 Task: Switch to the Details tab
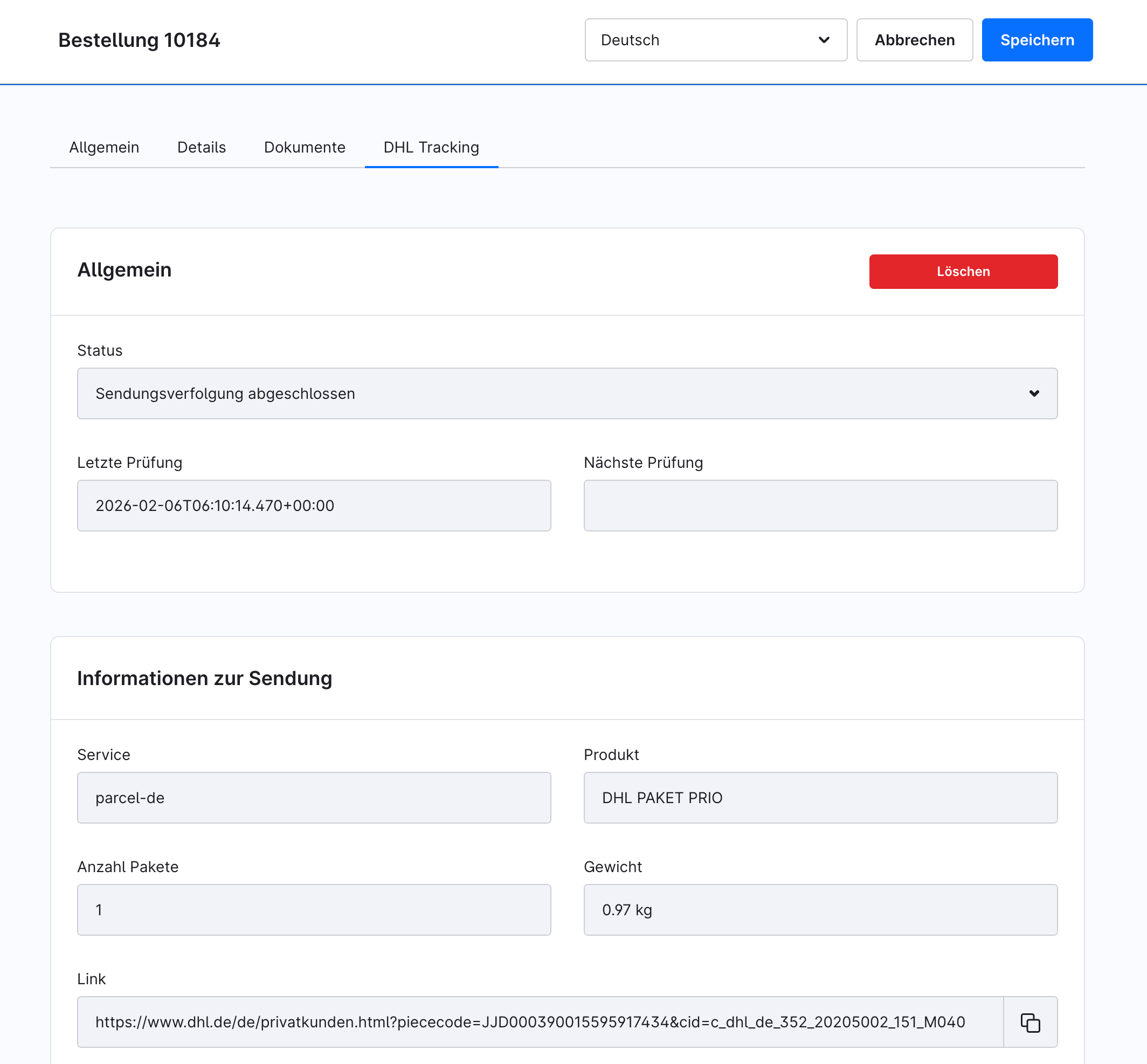(x=202, y=147)
